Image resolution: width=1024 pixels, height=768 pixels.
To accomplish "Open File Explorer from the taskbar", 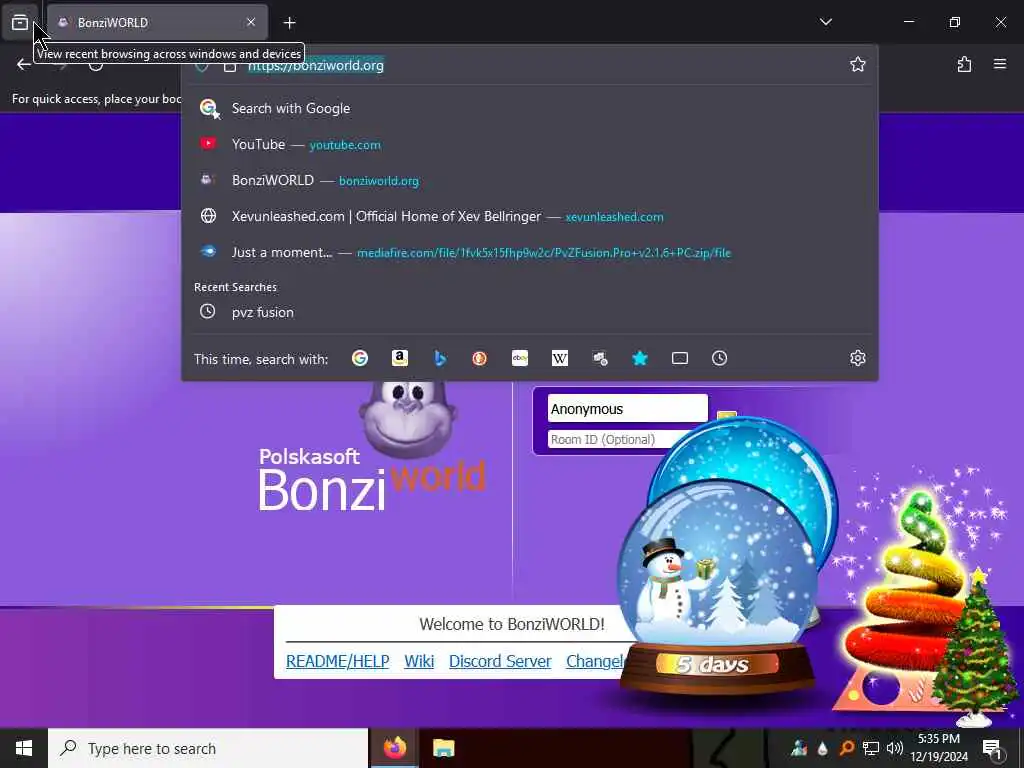I will click(443, 748).
